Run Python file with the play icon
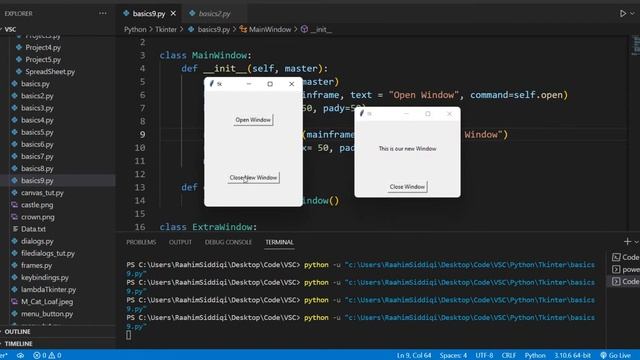The image size is (640, 360). pos(622,13)
